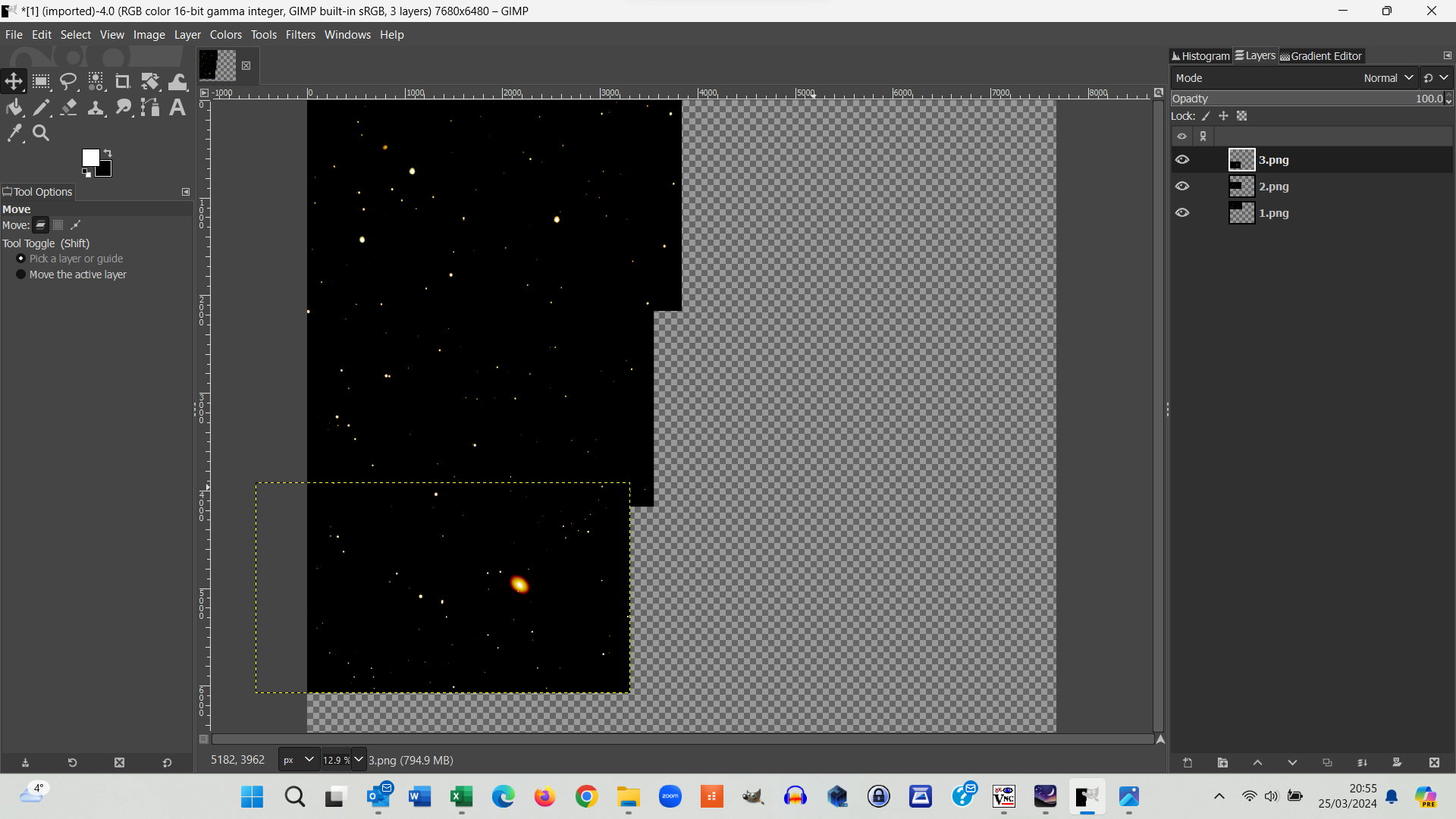
Task: Open the Layer menu
Action: click(x=187, y=35)
